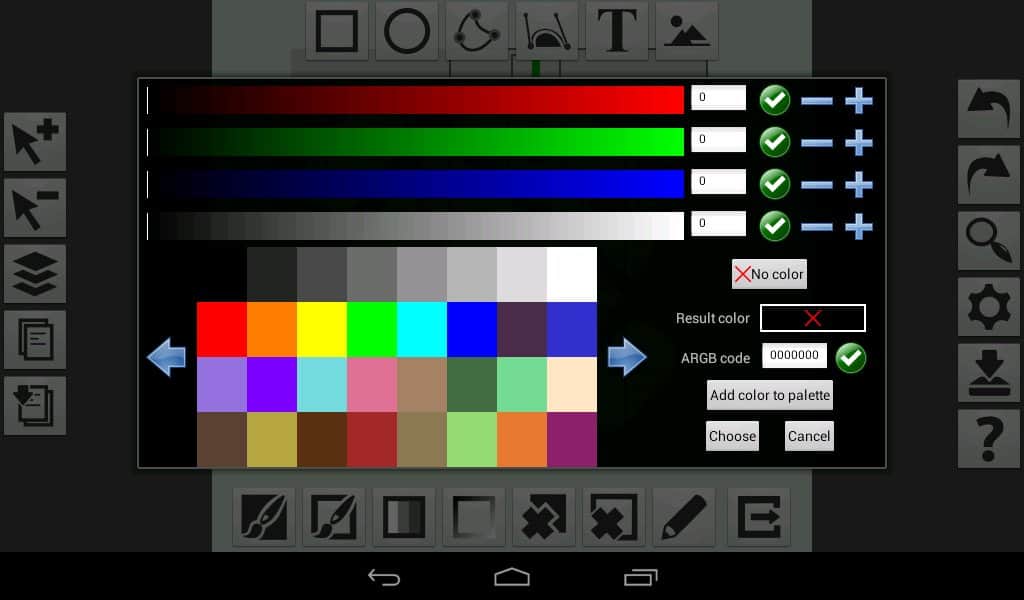The width and height of the screenshot is (1024, 600).
Task: Decrease red value with minus button
Action: tap(816, 101)
